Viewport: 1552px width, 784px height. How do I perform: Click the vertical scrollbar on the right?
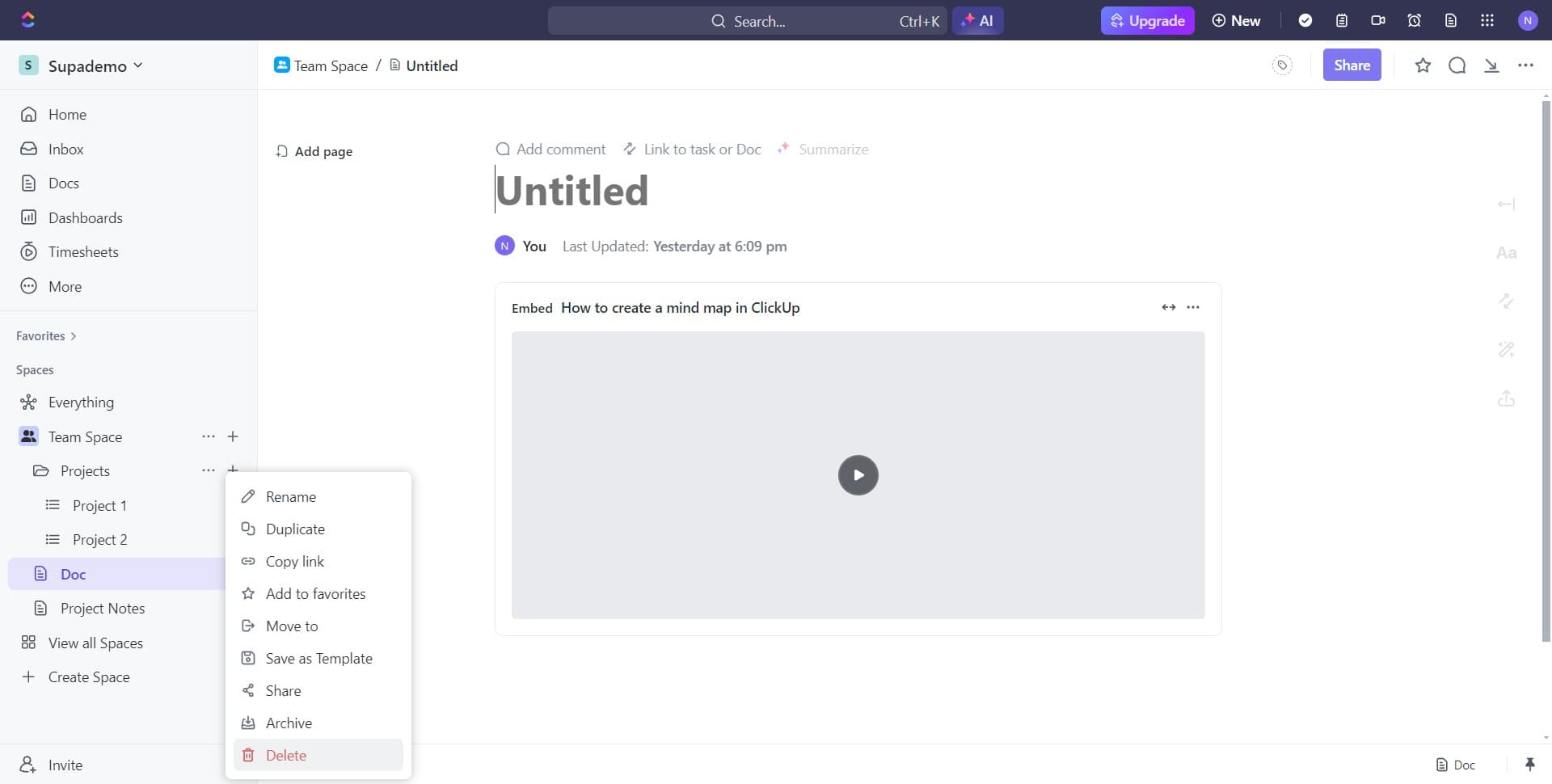click(x=1546, y=364)
